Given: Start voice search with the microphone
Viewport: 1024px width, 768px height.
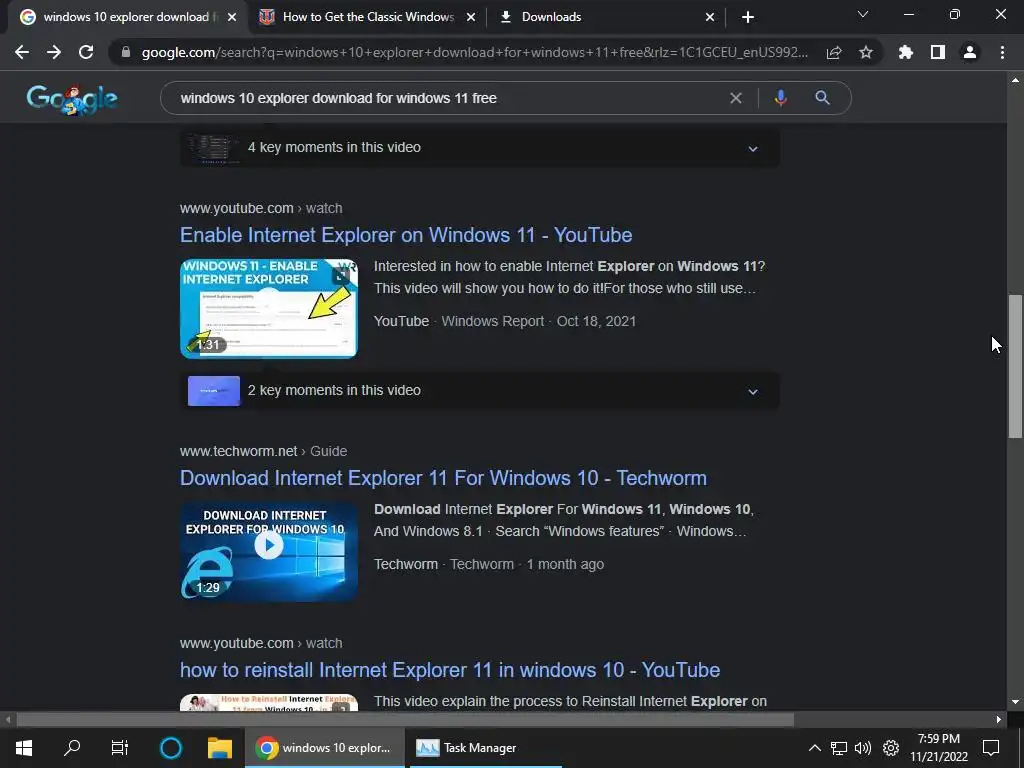Looking at the screenshot, I should pos(780,98).
